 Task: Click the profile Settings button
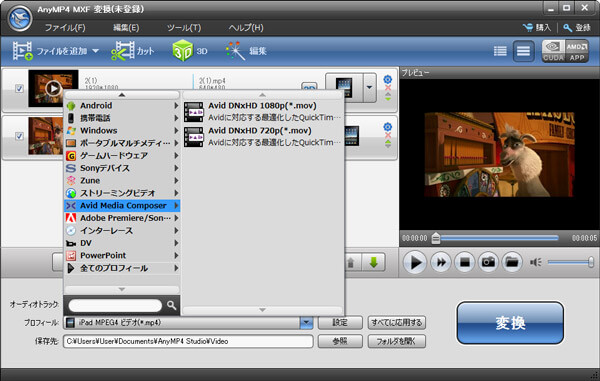[340, 322]
